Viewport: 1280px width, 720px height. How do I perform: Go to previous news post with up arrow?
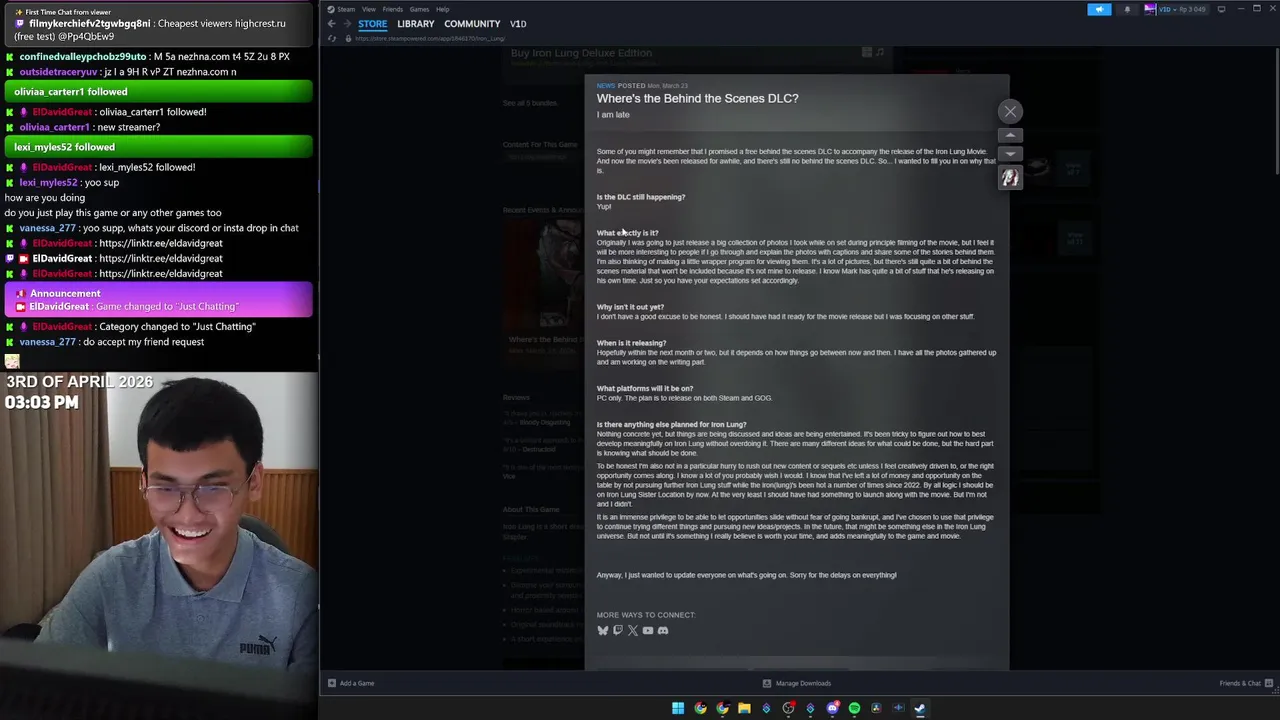[x=1010, y=135]
